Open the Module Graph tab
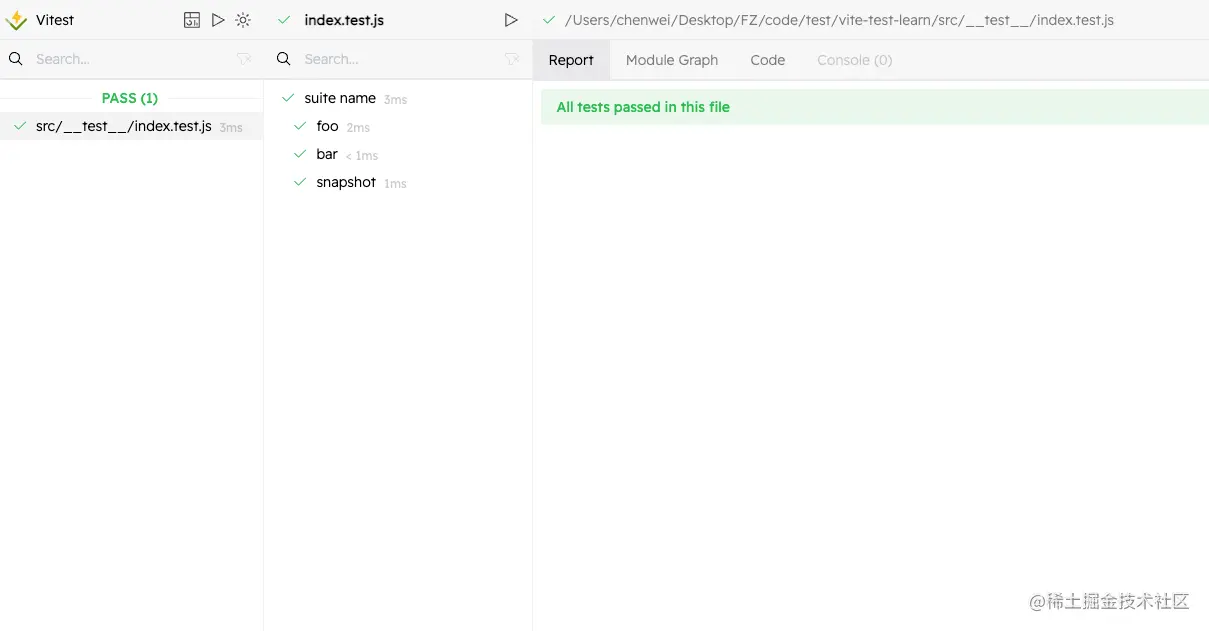This screenshot has height=631, width=1209. point(672,60)
